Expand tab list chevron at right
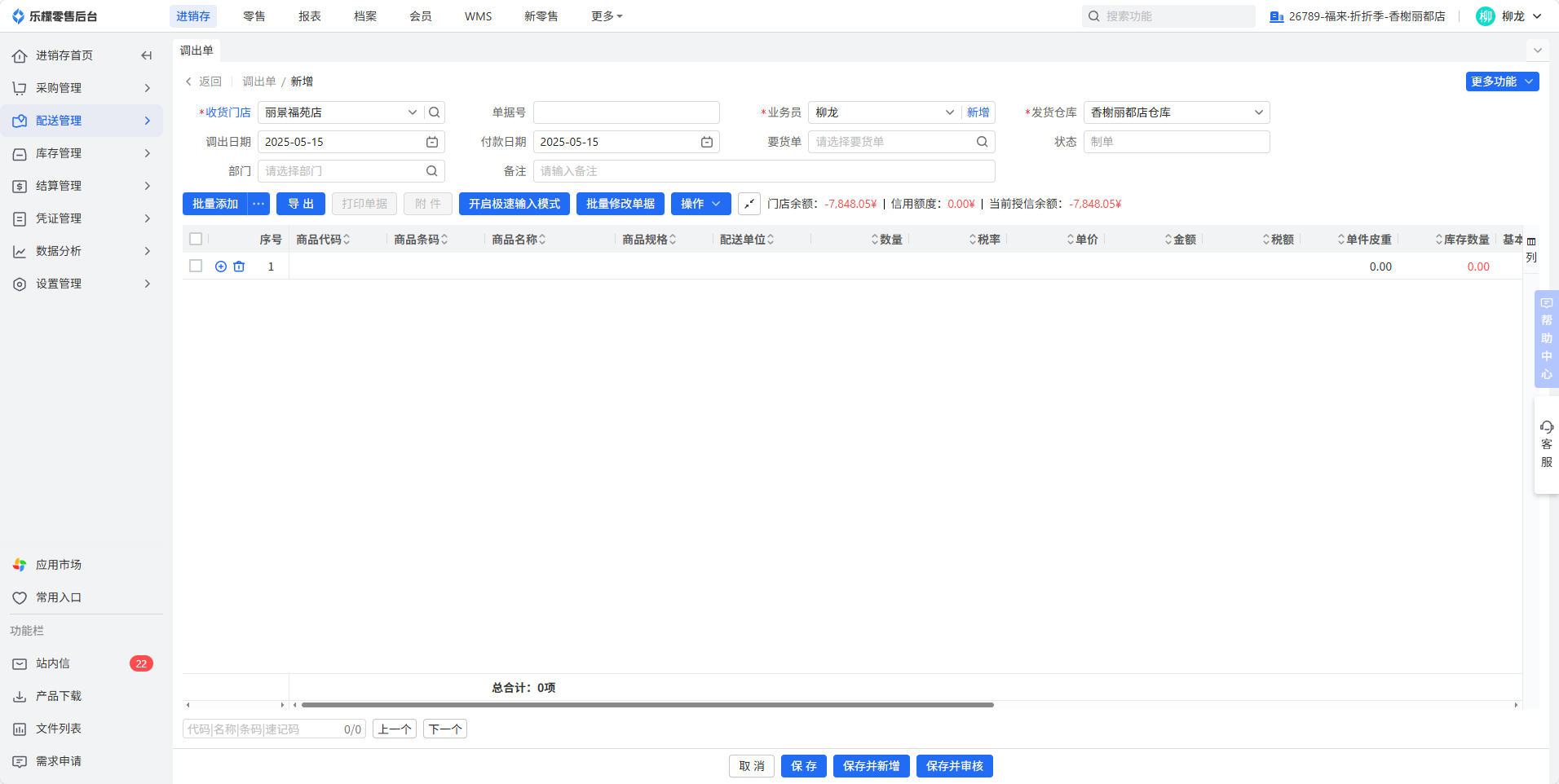 click(1537, 51)
